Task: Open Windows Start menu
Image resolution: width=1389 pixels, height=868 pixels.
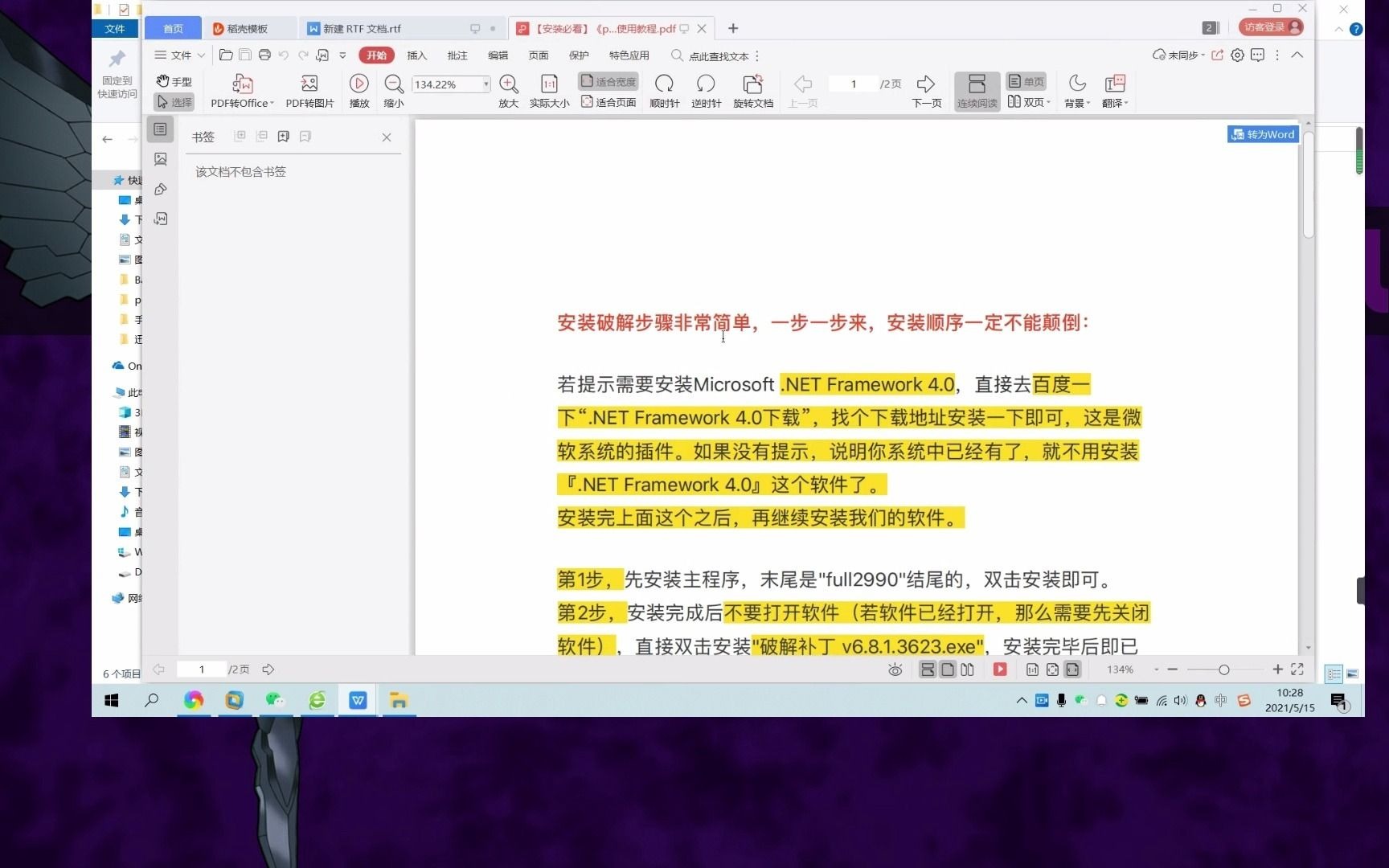Action: (112, 701)
